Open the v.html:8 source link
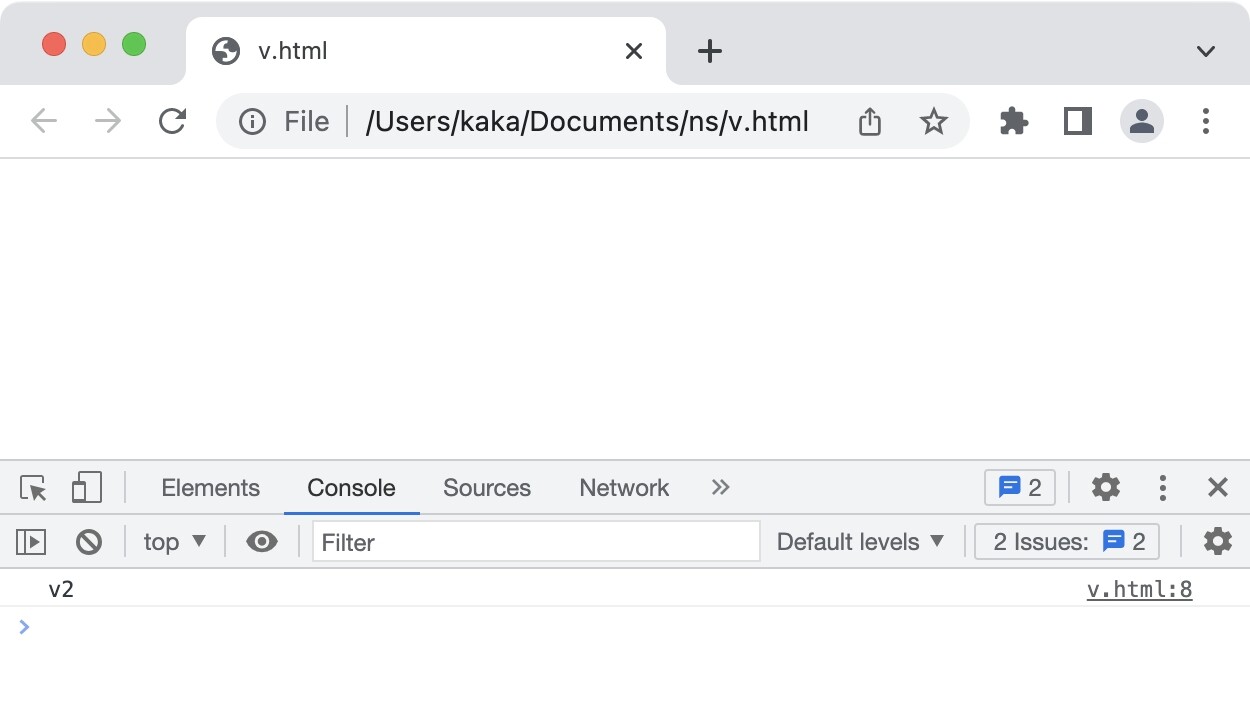Viewport: 1250px width, 703px height. [1139, 590]
